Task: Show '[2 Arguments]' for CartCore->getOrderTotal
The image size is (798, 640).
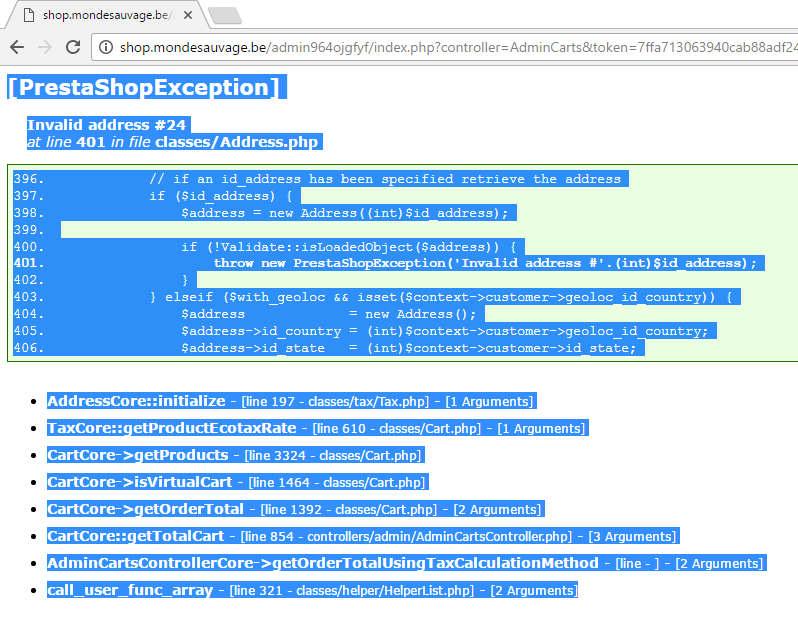Action: (x=497, y=509)
